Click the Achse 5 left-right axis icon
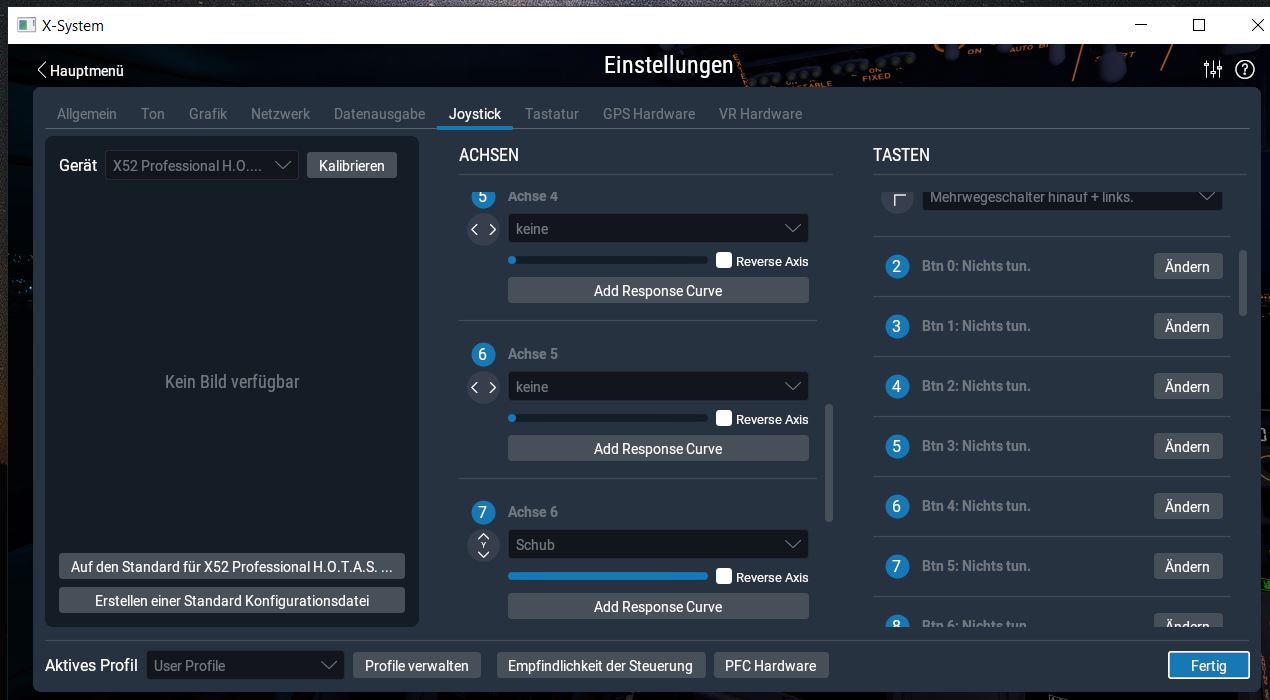The height and width of the screenshot is (700, 1270). click(x=483, y=387)
